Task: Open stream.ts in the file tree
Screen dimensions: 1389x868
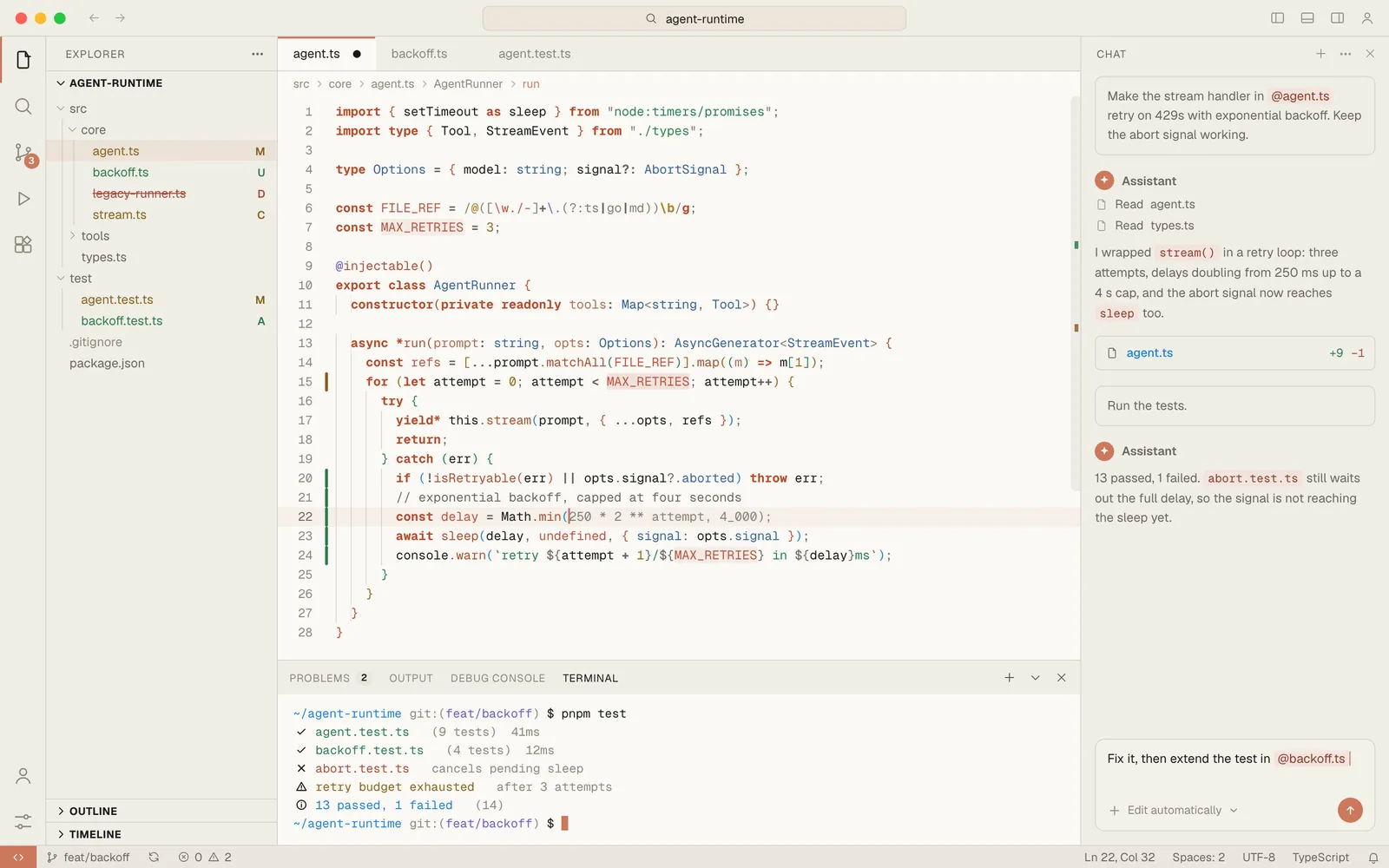Action: [161, 214]
